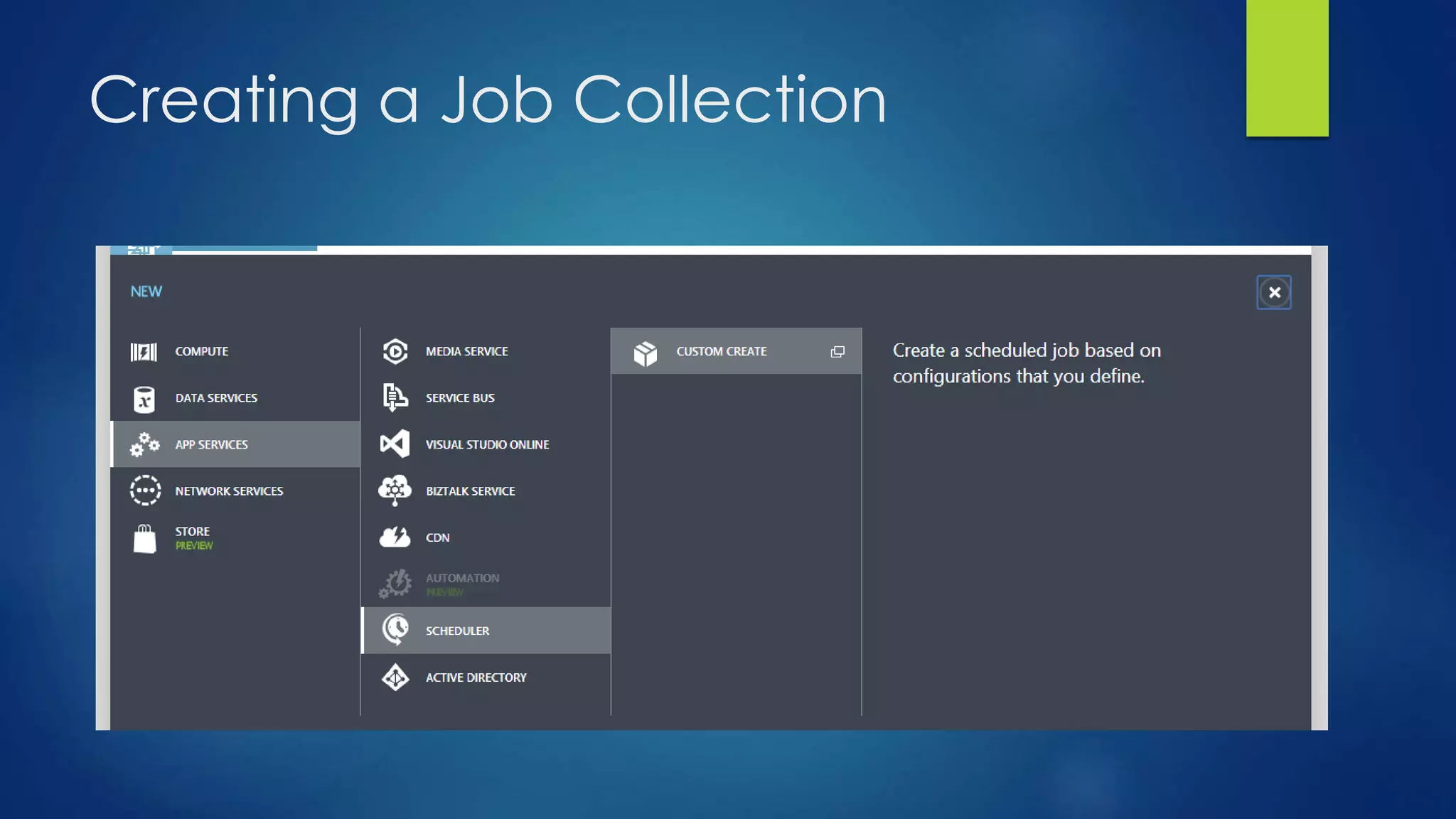Screen dimensions: 1456x819
Task: Click the Service Bus icon
Action: pos(395,397)
